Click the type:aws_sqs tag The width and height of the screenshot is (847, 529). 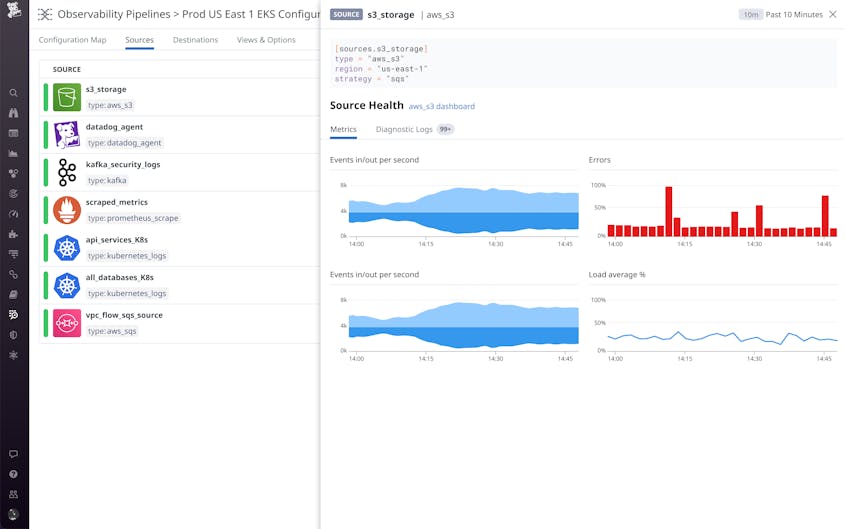pos(112,331)
